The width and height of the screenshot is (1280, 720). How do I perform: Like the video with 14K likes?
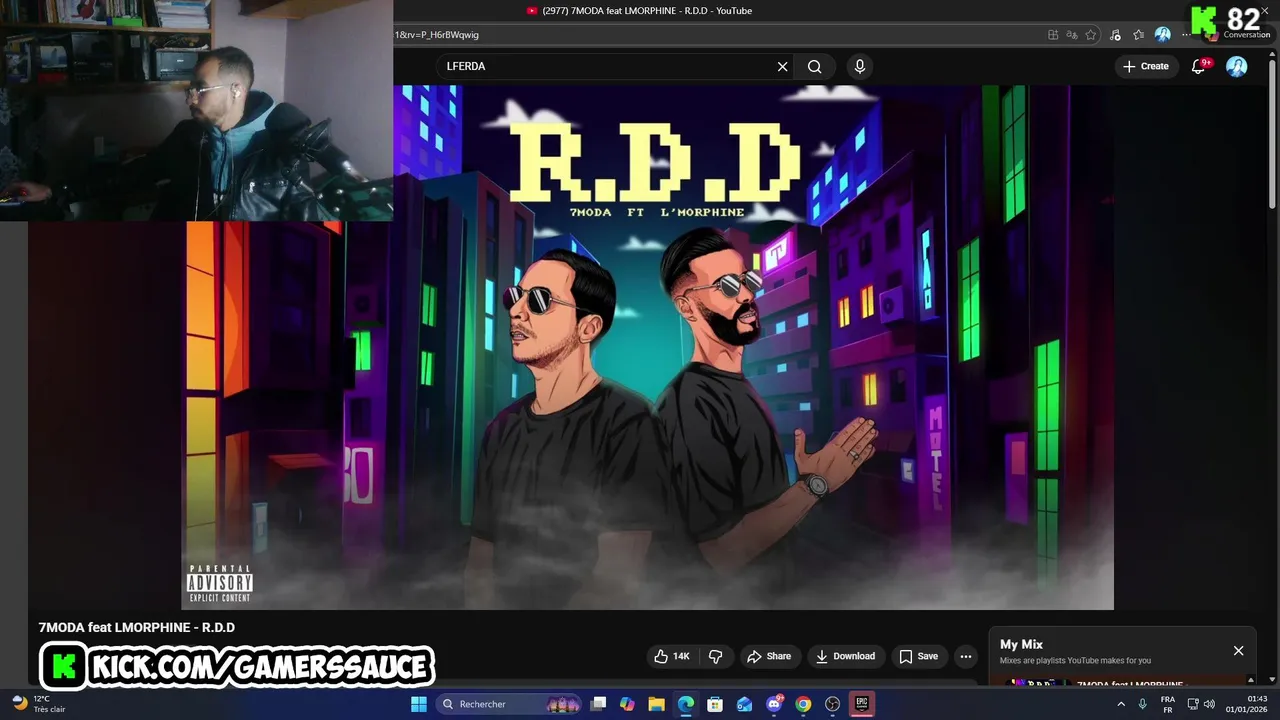point(672,656)
